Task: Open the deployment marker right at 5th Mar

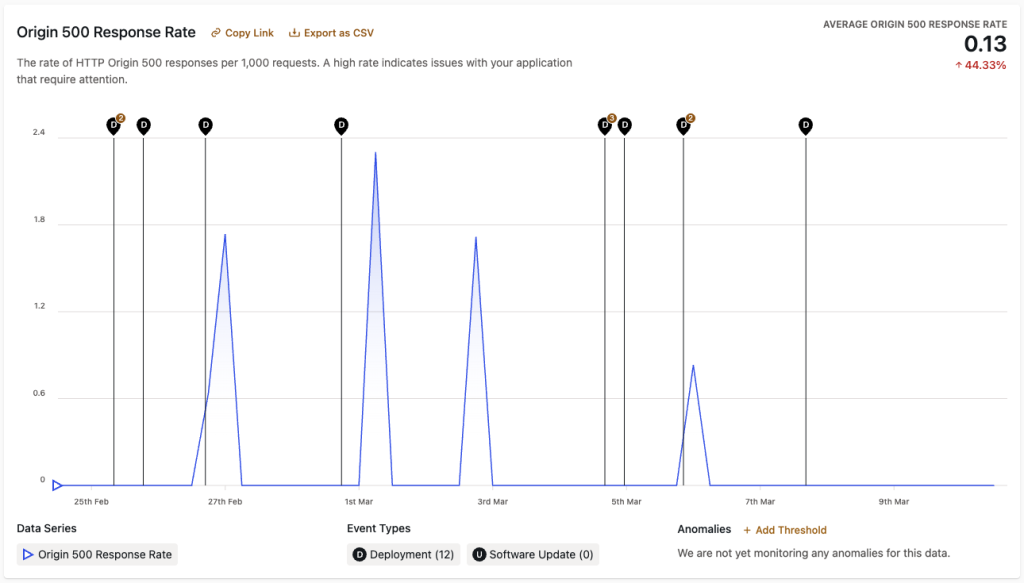Action: tap(624, 126)
